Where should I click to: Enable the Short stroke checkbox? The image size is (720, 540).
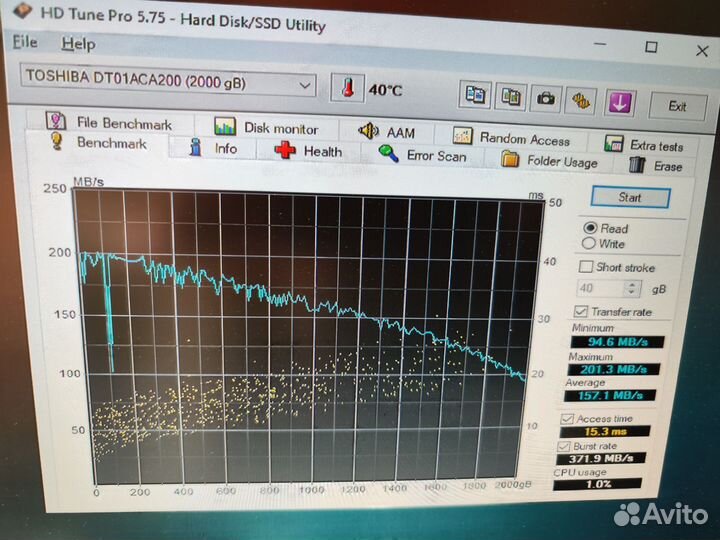[586, 266]
